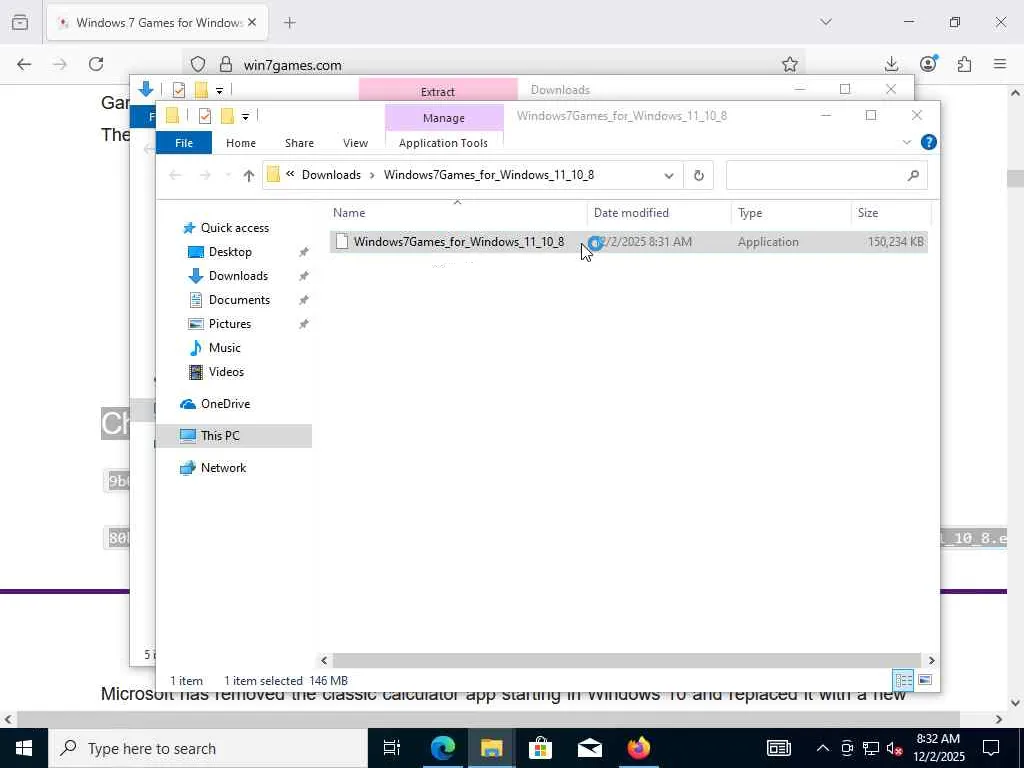Open the recent locations dropdown arrow
The image size is (1024, 768).
click(x=228, y=175)
